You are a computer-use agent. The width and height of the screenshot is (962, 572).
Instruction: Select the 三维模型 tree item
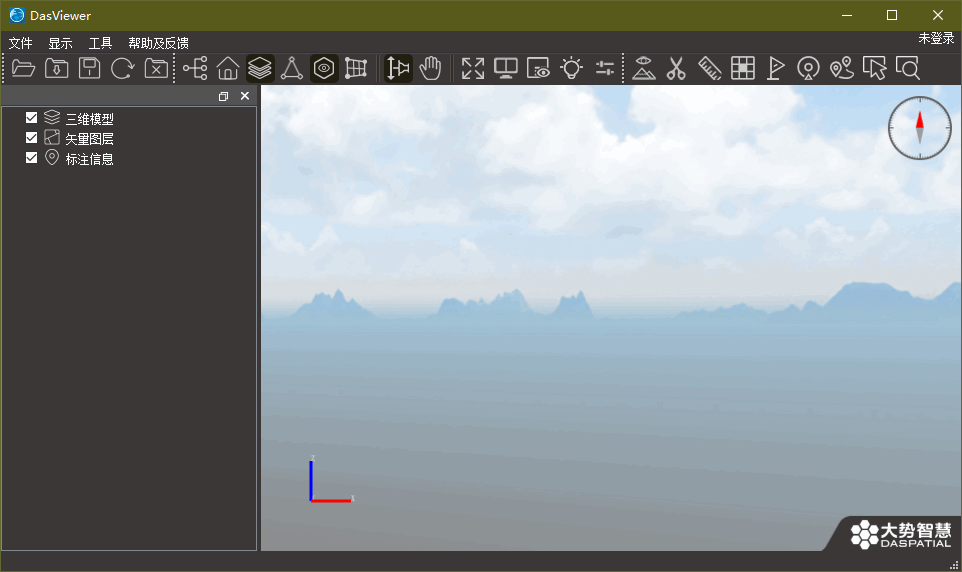[90, 118]
